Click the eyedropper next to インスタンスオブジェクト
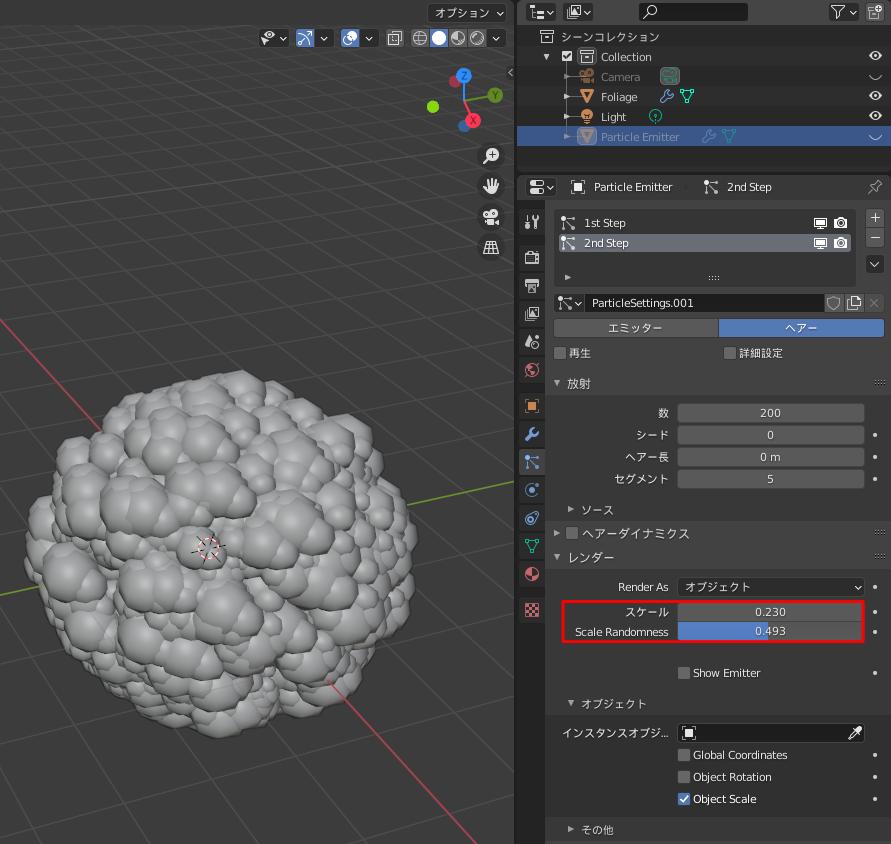 click(x=856, y=733)
